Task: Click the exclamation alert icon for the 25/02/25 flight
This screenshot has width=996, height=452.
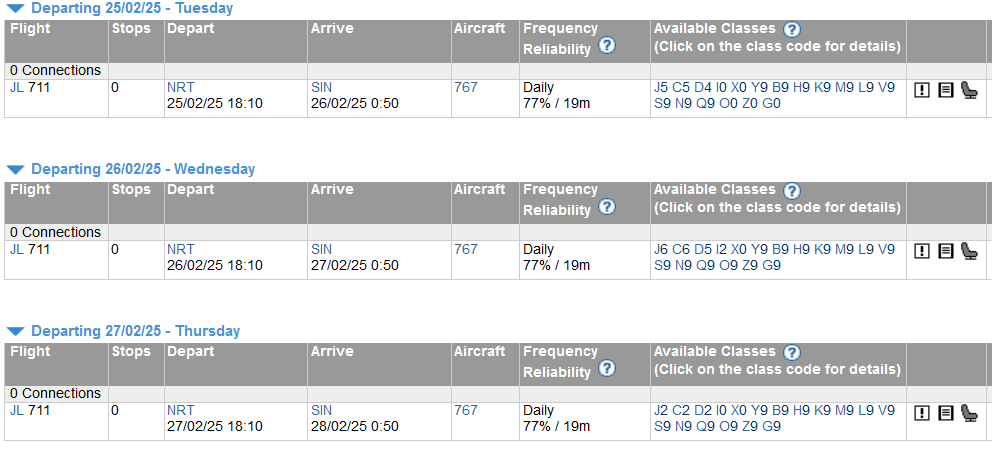Action: (x=922, y=90)
